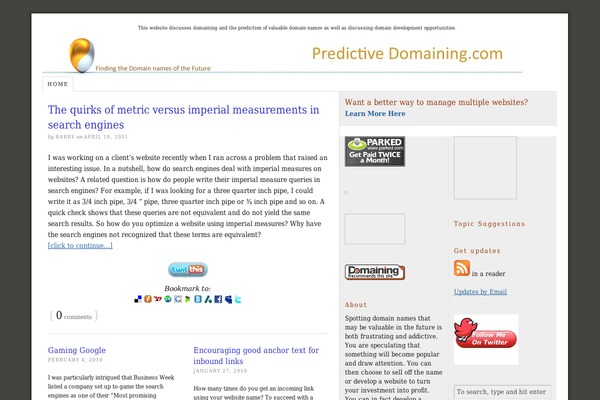Image resolution: width=600 pixels, height=400 pixels.
Task: Click the About heading in sidebar
Action: pyautogui.click(x=355, y=305)
